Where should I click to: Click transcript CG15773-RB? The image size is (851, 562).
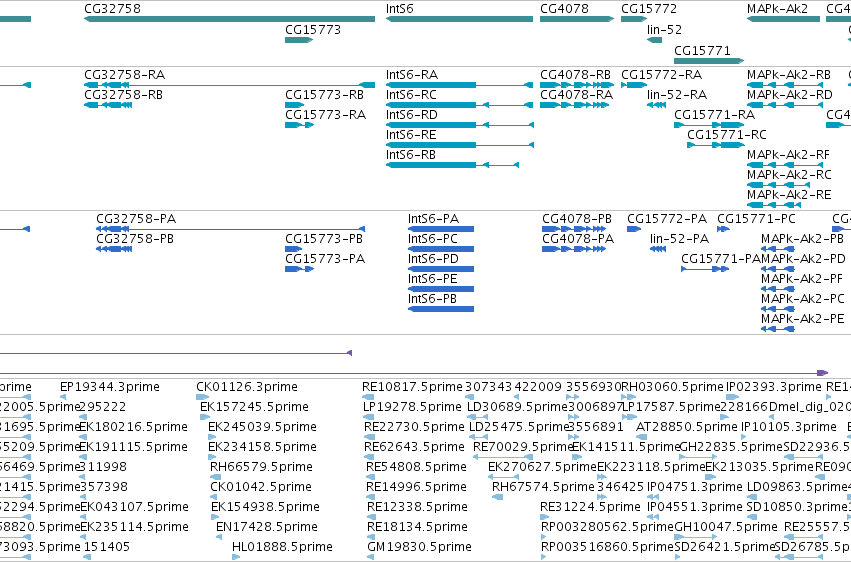click(295, 105)
